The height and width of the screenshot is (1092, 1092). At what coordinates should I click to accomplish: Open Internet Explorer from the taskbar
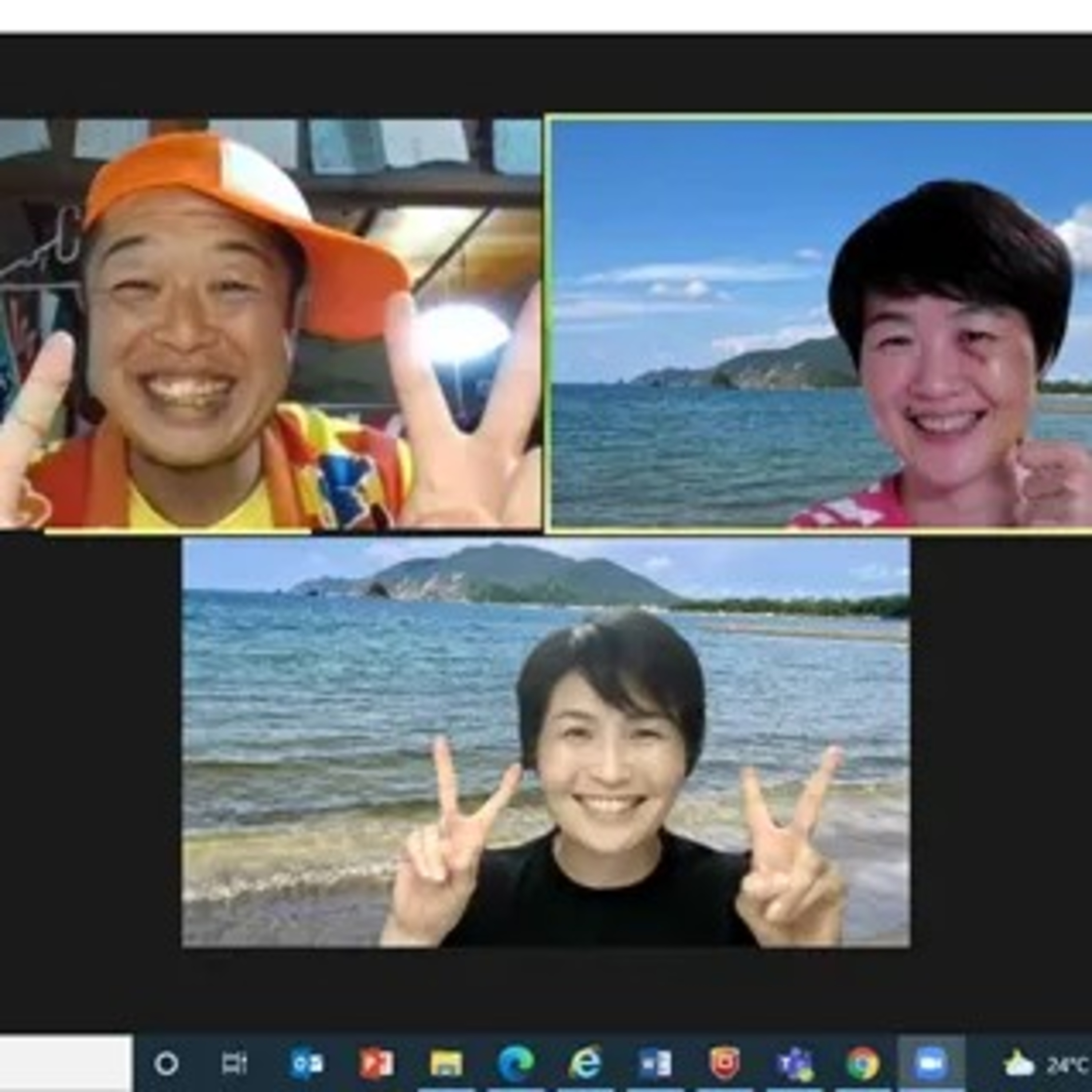pos(586,1063)
